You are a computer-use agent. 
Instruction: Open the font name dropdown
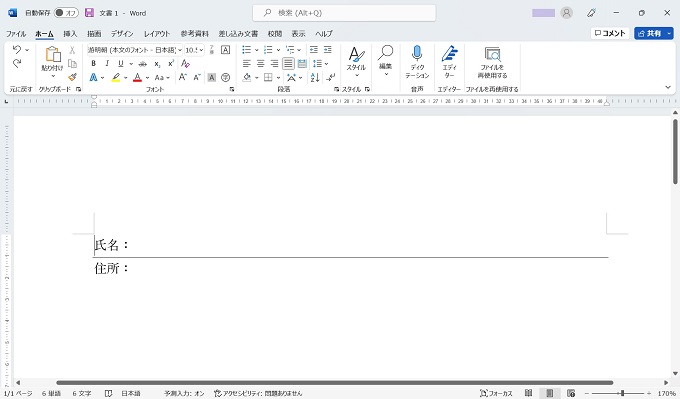point(180,50)
